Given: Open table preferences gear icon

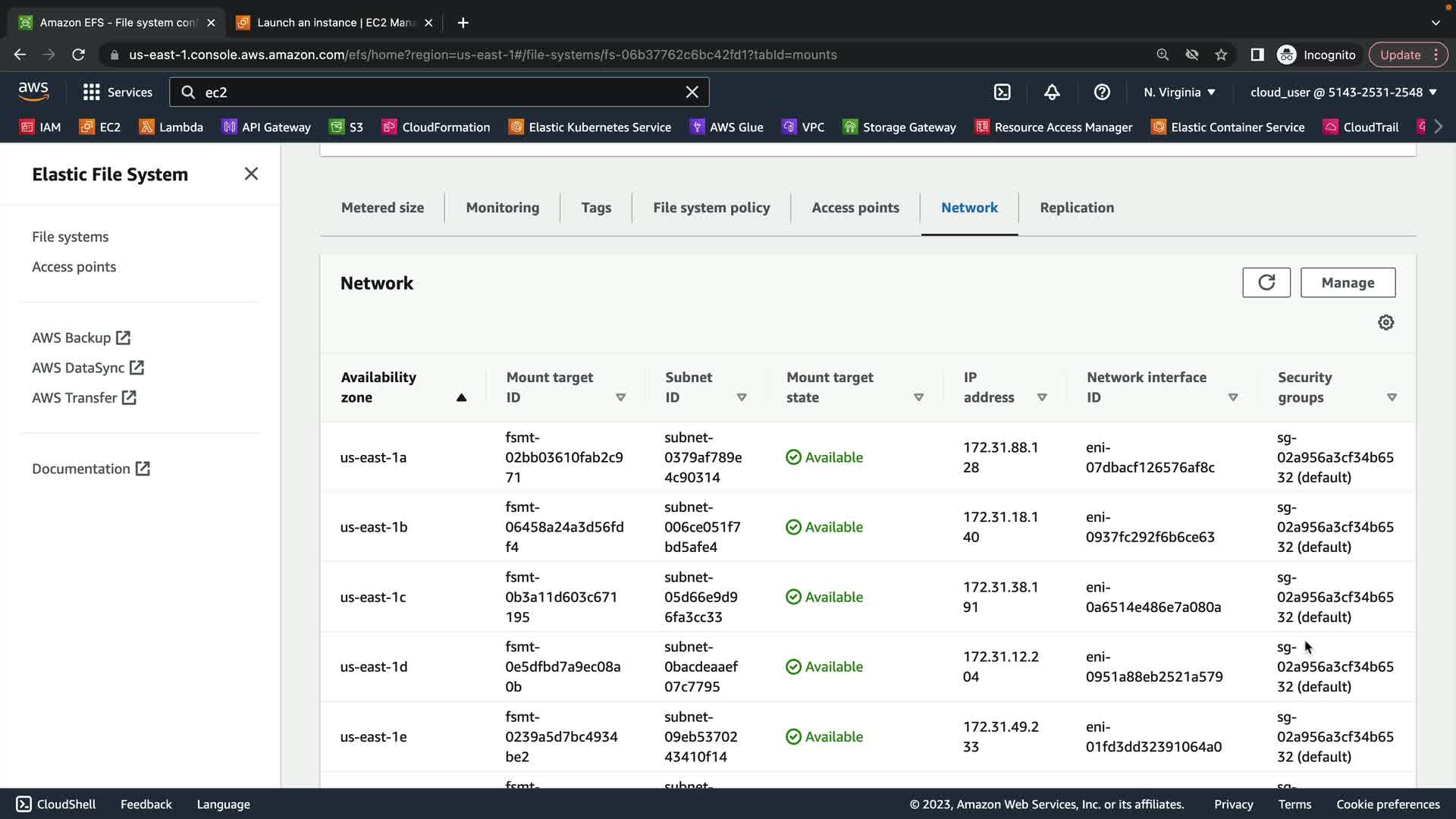Looking at the screenshot, I should click(x=1385, y=322).
